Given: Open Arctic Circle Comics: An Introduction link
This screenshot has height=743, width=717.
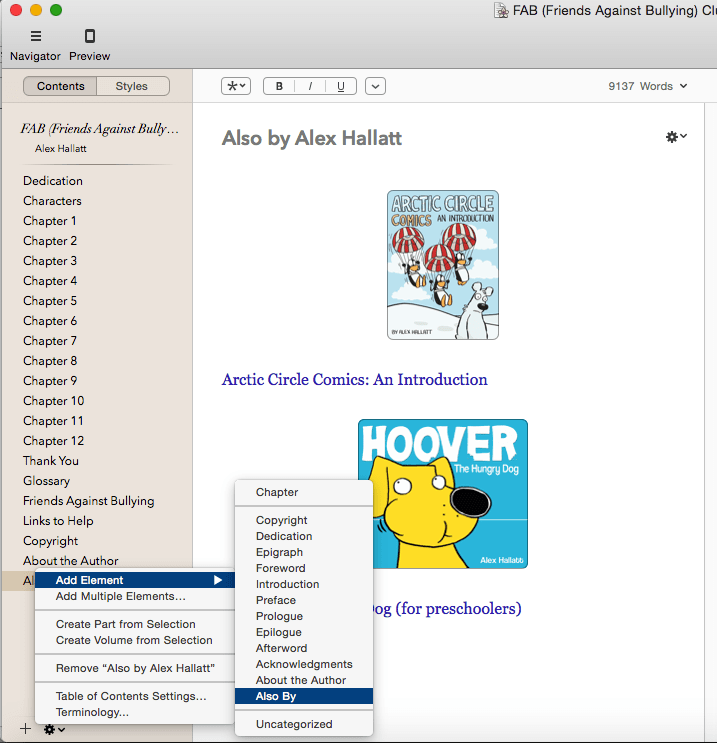Looking at the screenshot, I should coord(355,380).
